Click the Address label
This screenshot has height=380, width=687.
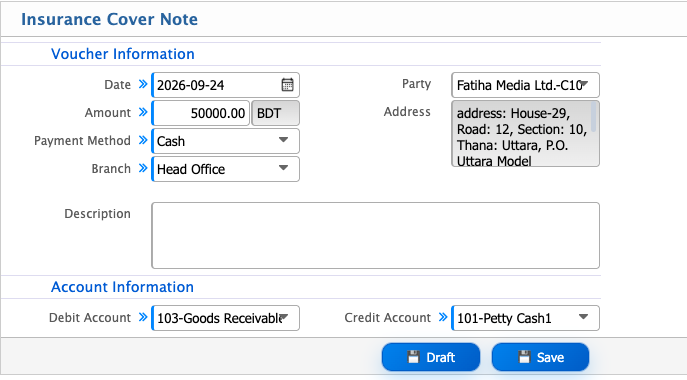point(407,112)
